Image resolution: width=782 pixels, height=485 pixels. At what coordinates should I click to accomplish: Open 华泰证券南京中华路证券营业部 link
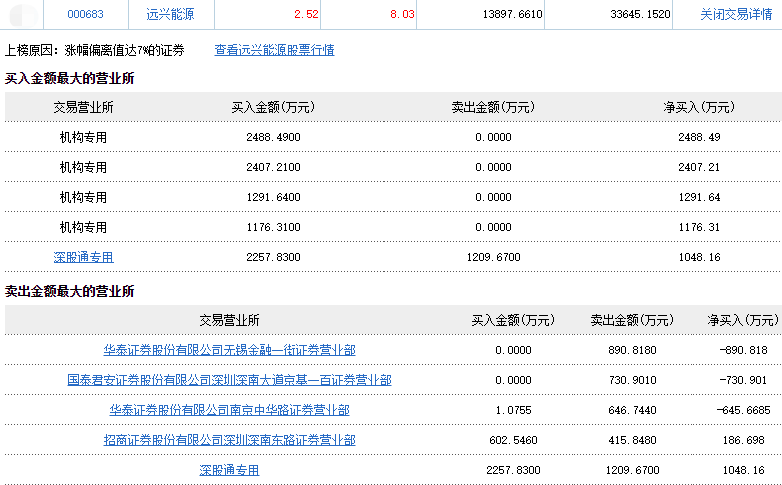(229, 410)
